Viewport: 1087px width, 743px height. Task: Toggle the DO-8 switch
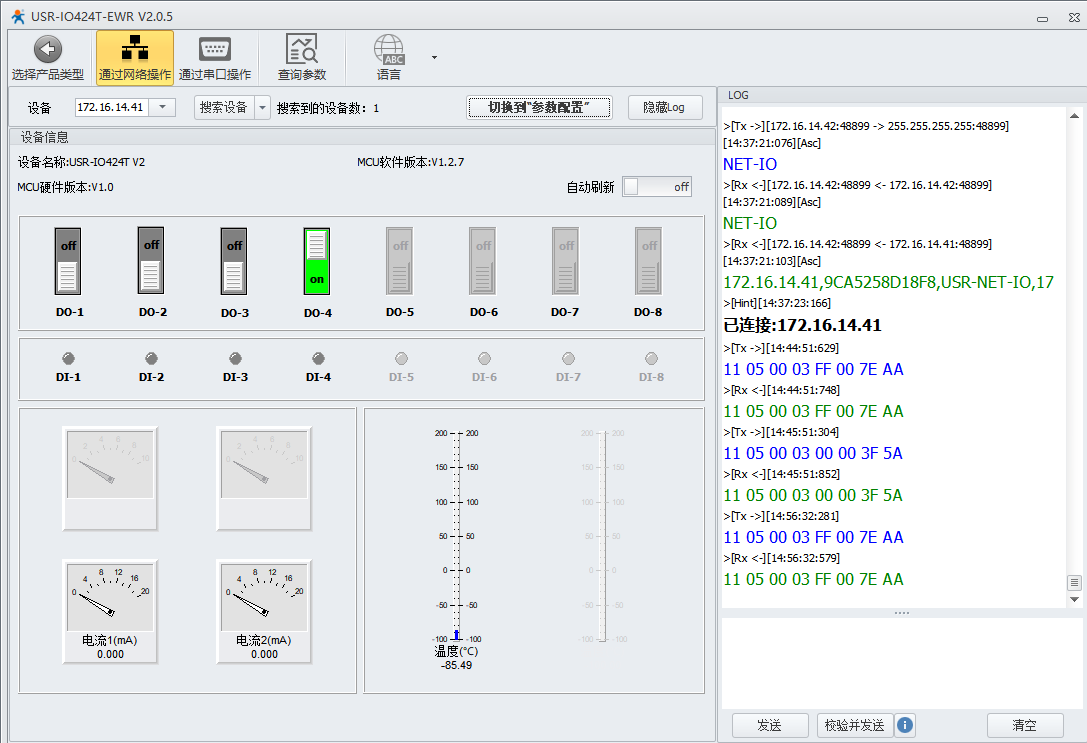[649, 261]
